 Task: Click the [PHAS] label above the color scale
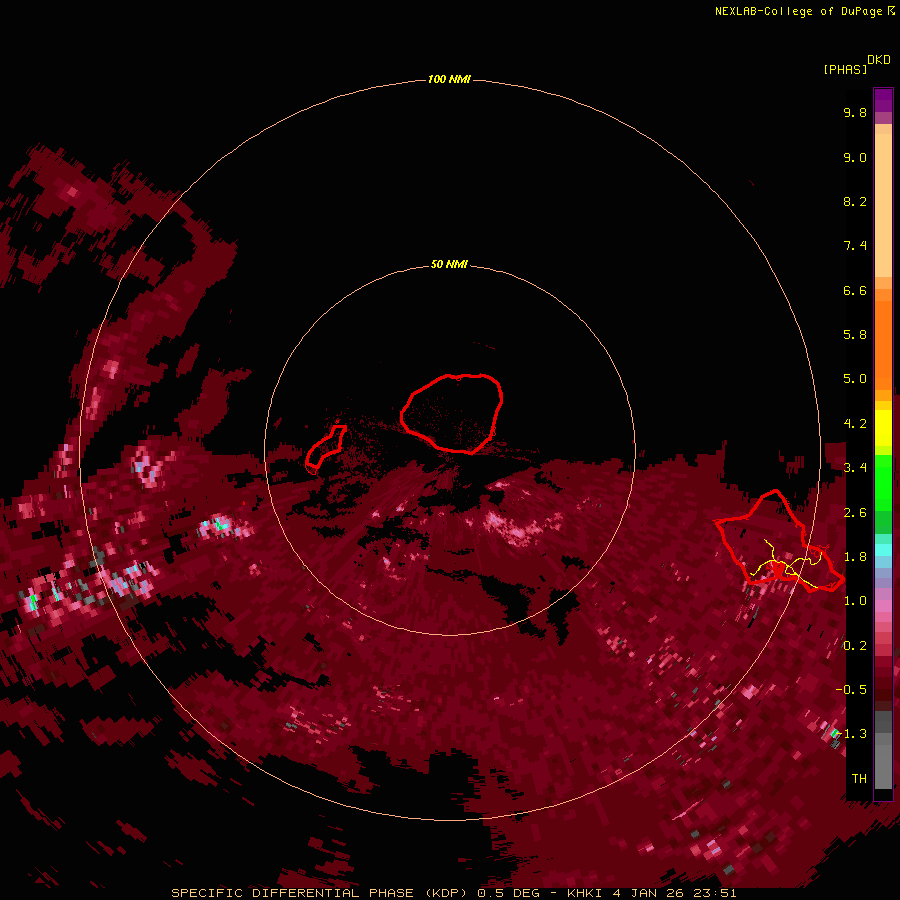(845, 69)
